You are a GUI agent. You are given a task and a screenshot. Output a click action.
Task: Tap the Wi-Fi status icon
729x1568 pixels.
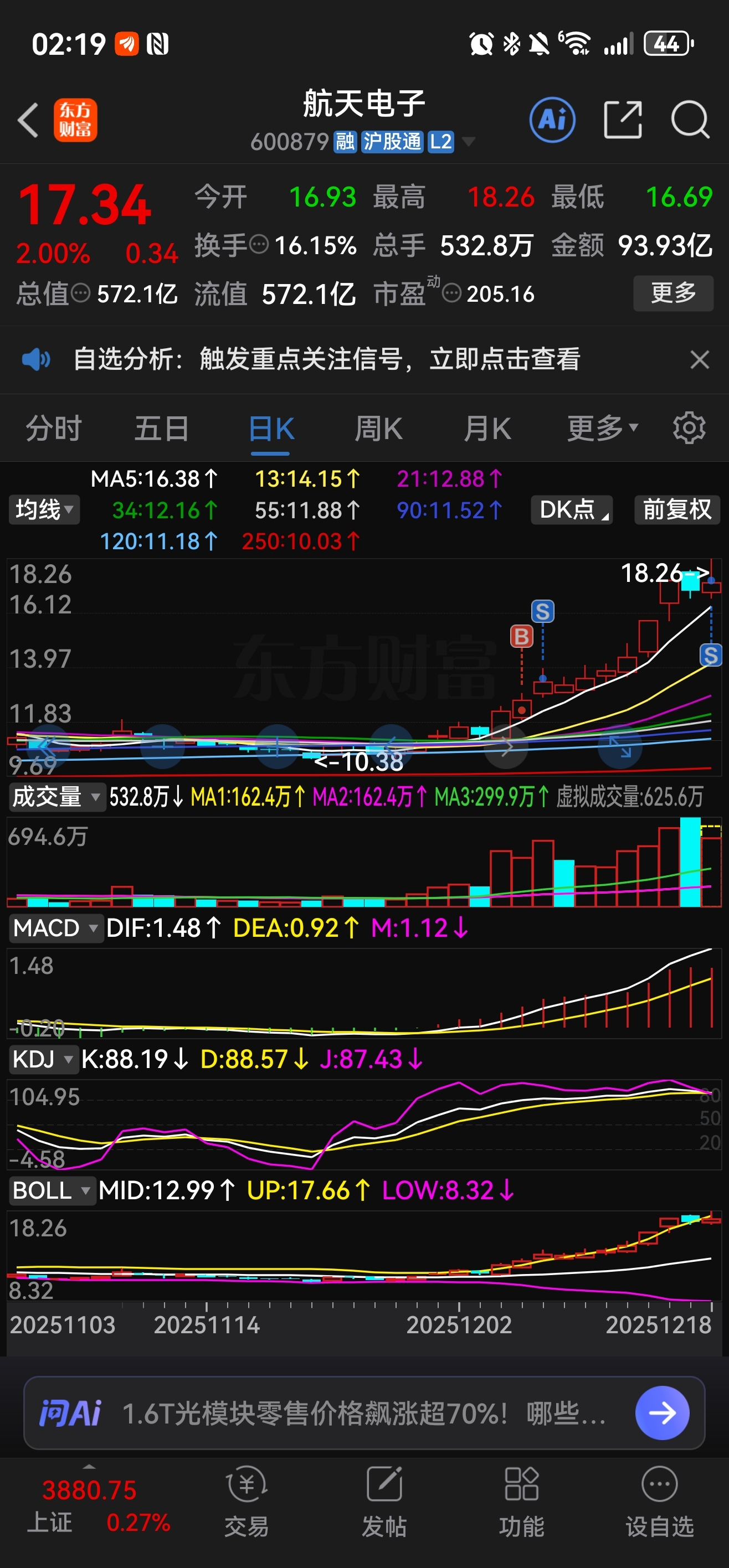coord(574,44)
